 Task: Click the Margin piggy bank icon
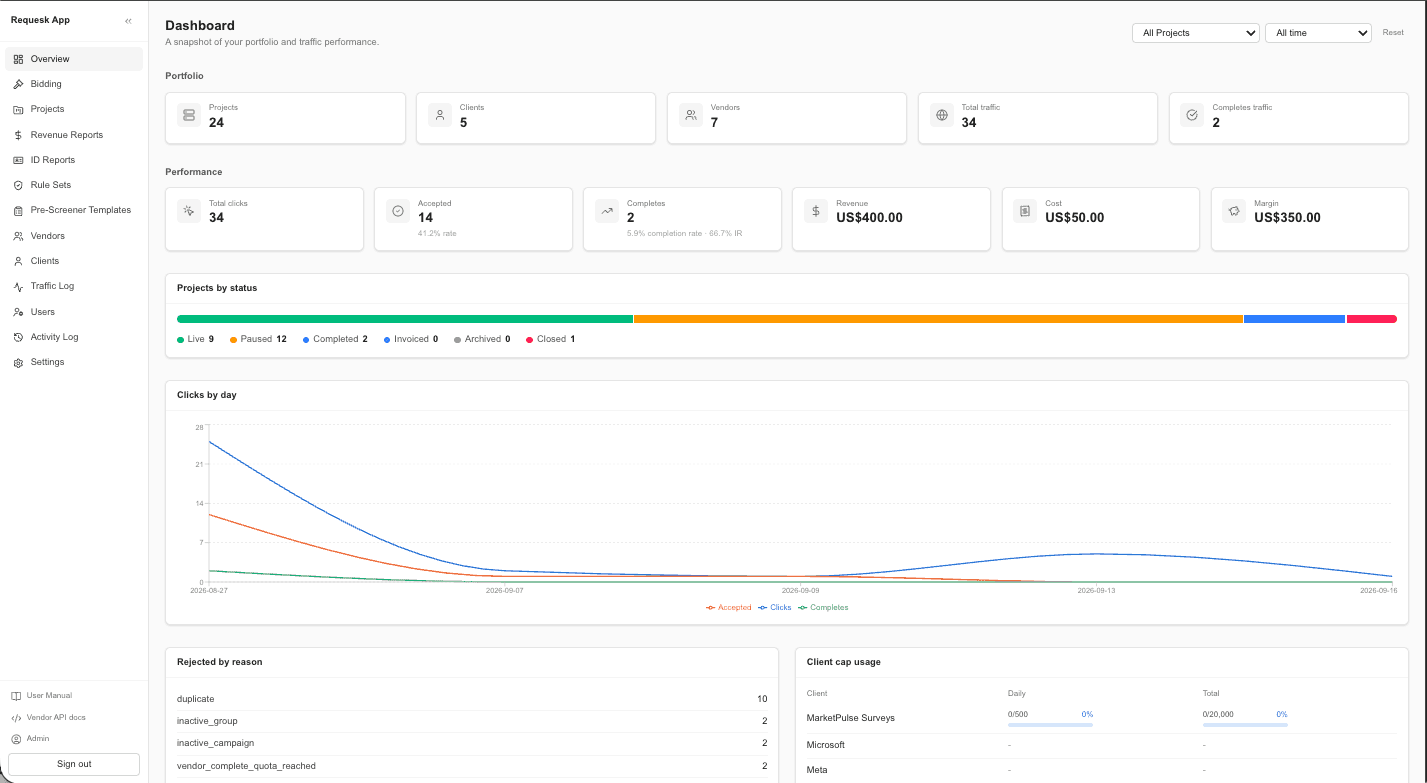(1234, 211)
